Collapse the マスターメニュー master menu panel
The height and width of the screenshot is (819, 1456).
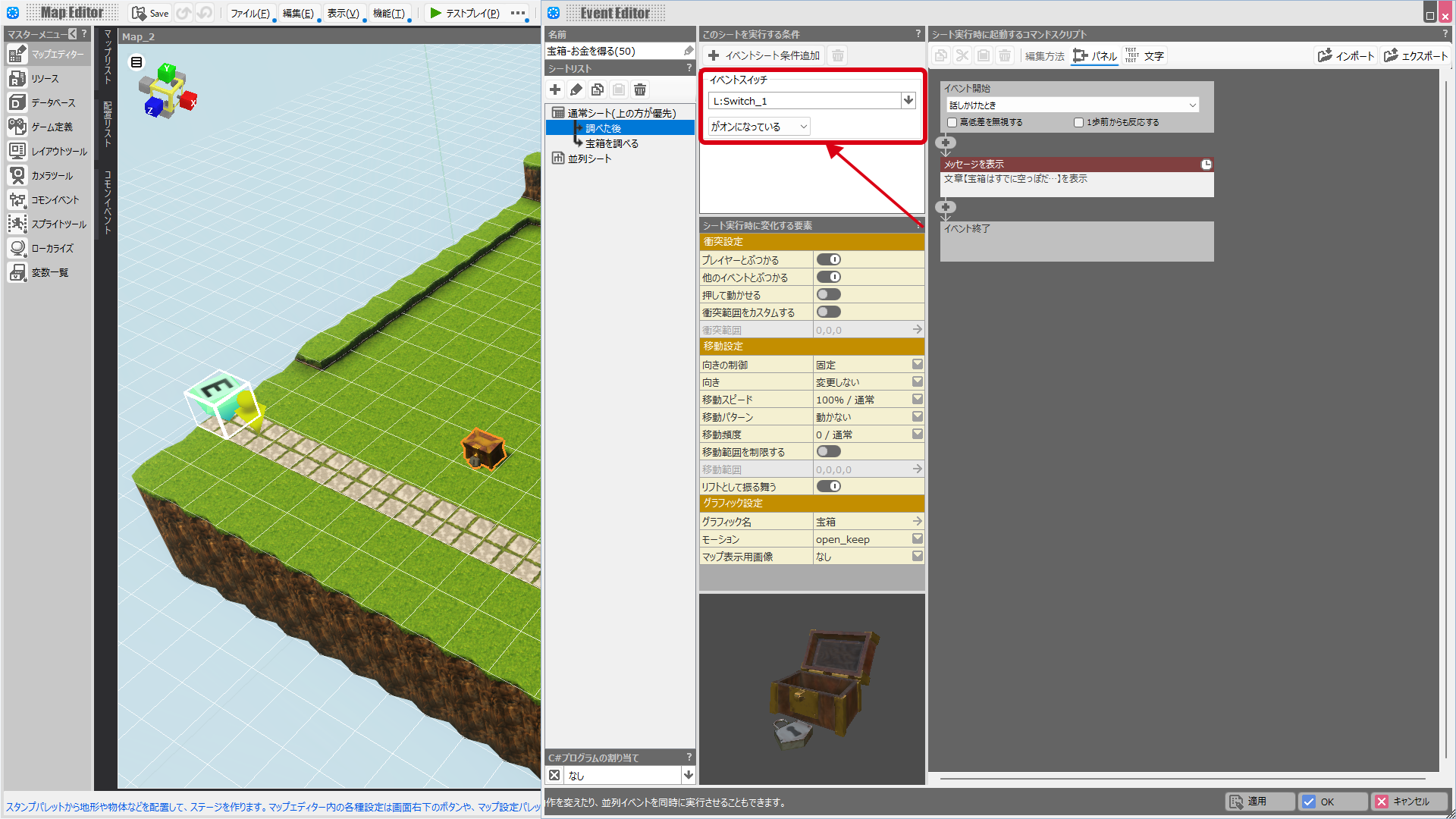click(x=73, y=34)
